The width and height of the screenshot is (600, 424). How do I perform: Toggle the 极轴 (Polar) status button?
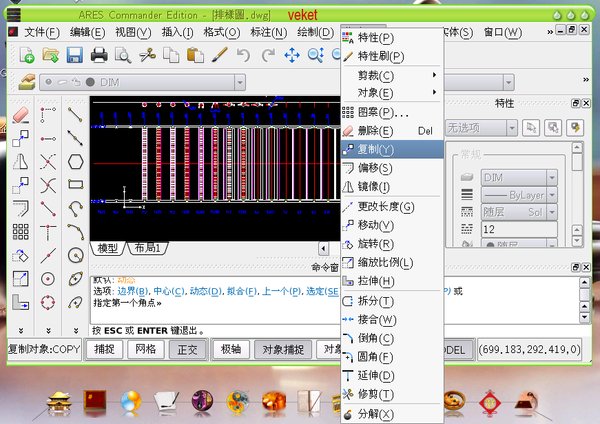click(x=230, y=350)
